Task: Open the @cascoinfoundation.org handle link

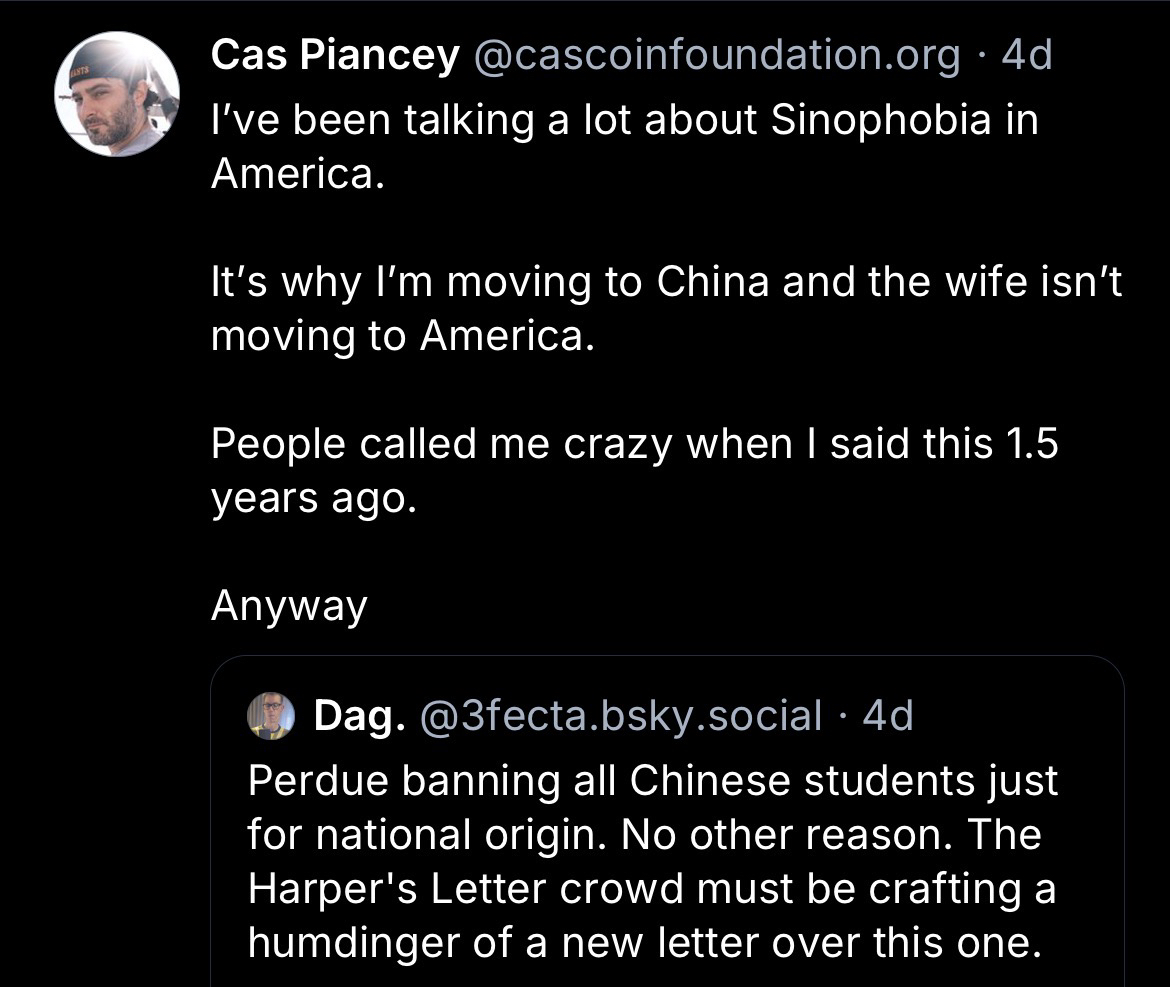Action: click(717, 57)
